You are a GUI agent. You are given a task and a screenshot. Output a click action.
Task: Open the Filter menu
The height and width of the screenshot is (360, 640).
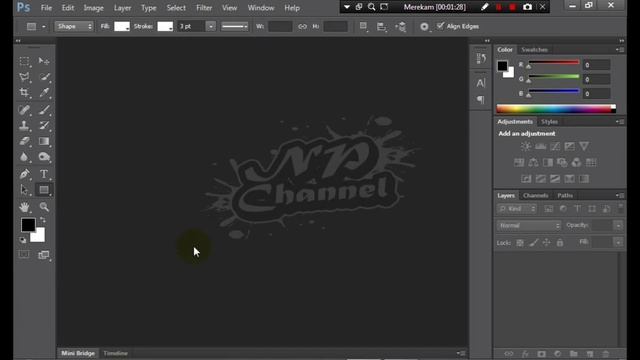pos(204,8)
